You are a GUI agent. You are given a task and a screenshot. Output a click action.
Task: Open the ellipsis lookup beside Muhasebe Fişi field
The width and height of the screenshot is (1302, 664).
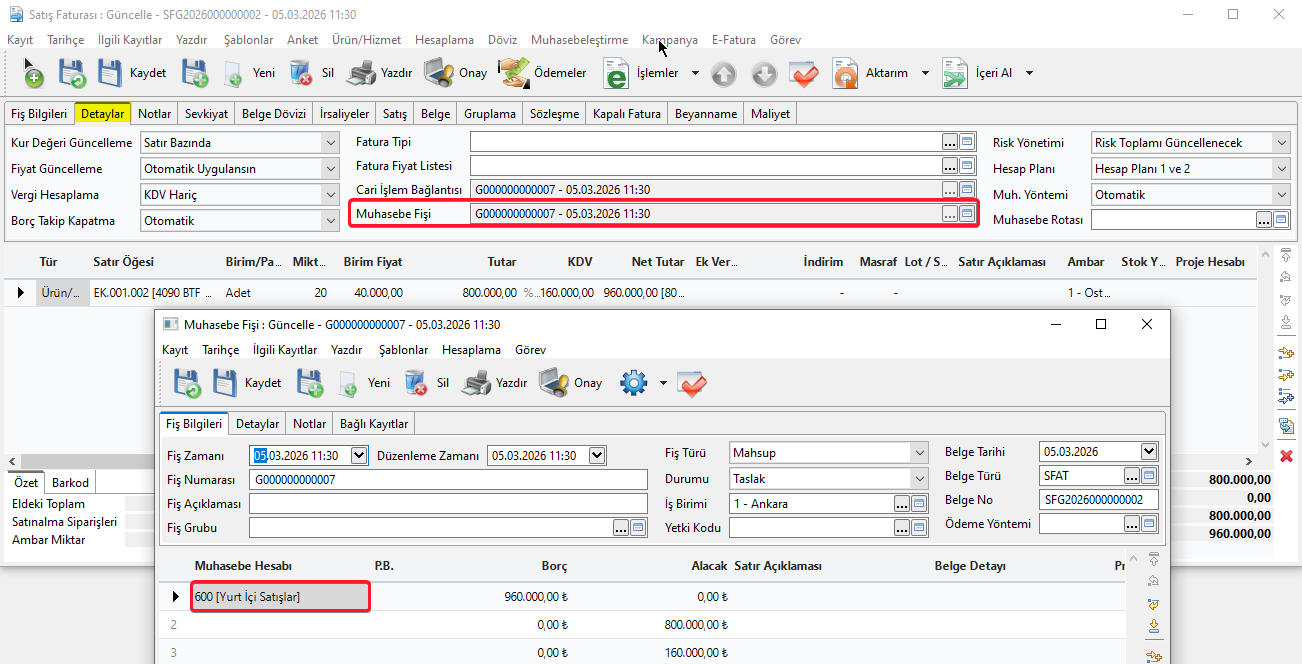pyautogui.click(x=949, y=214)
